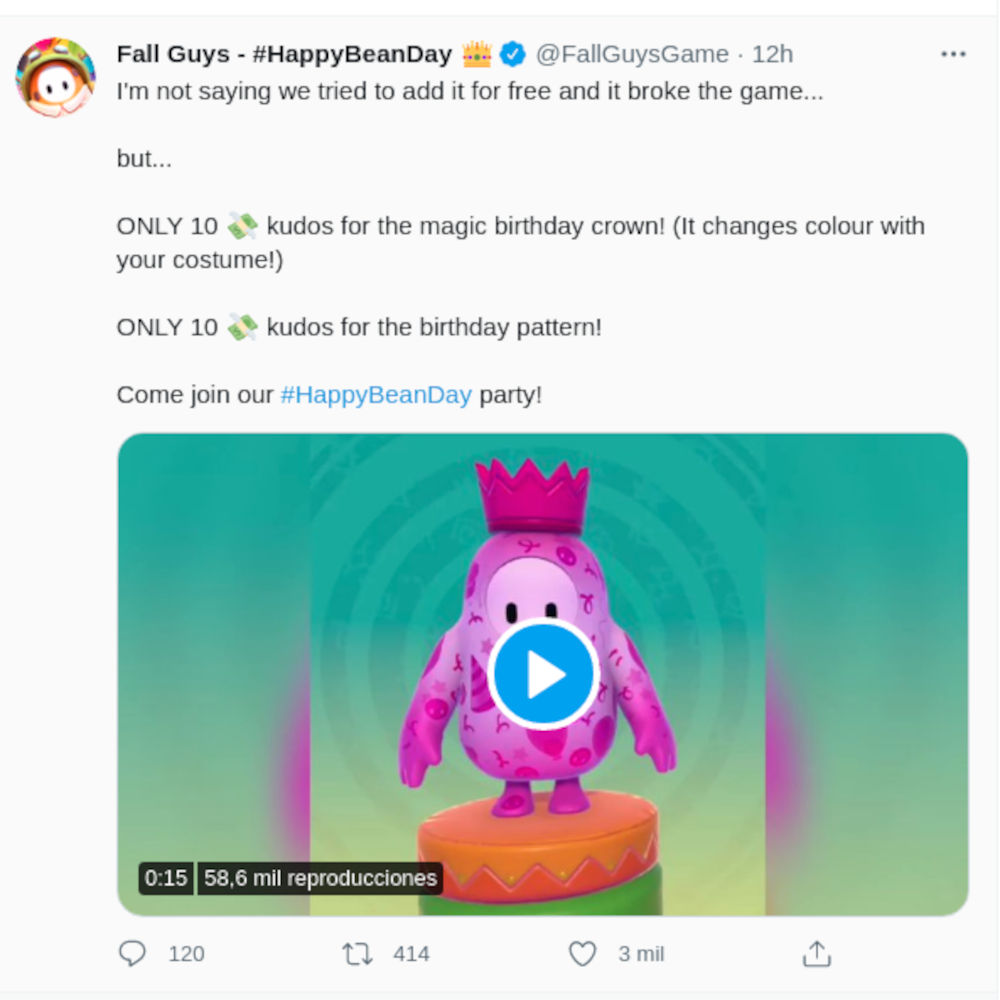Click the 0:15 video duration label
Screen dimensions: 1000x1000
(166, 878)
